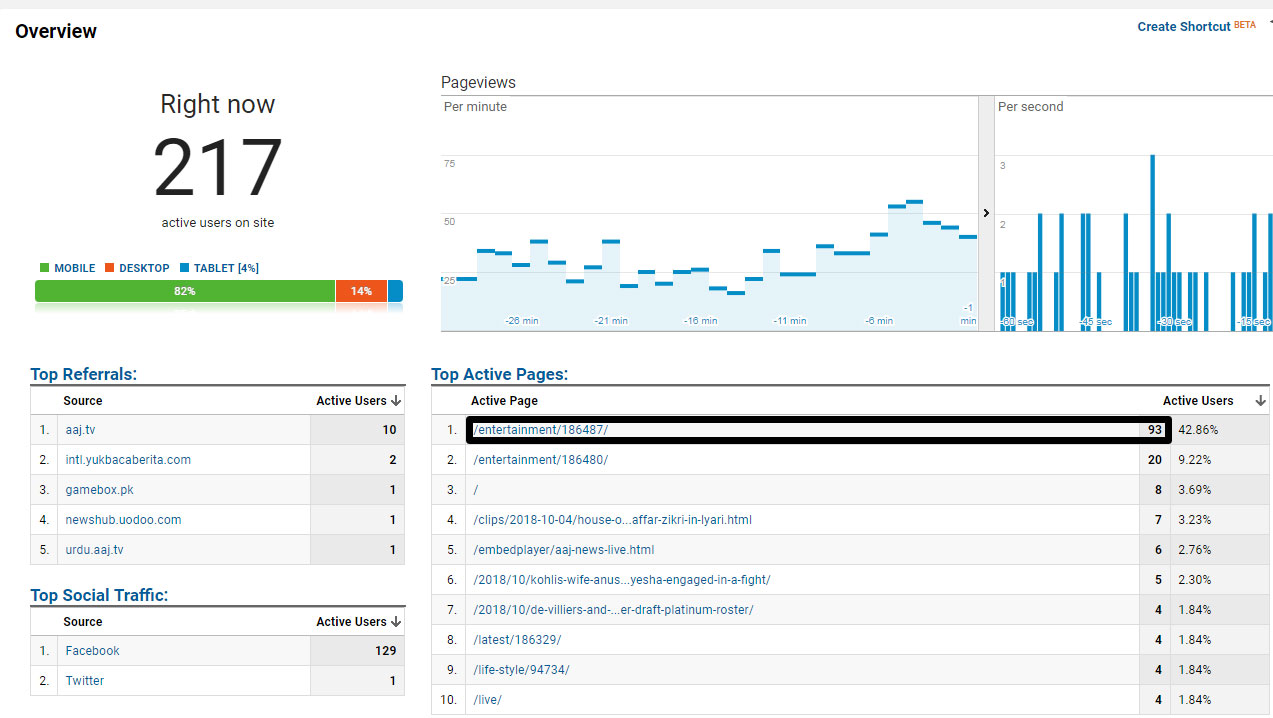Expand the chart divider chevron arrow

[986, 213]
